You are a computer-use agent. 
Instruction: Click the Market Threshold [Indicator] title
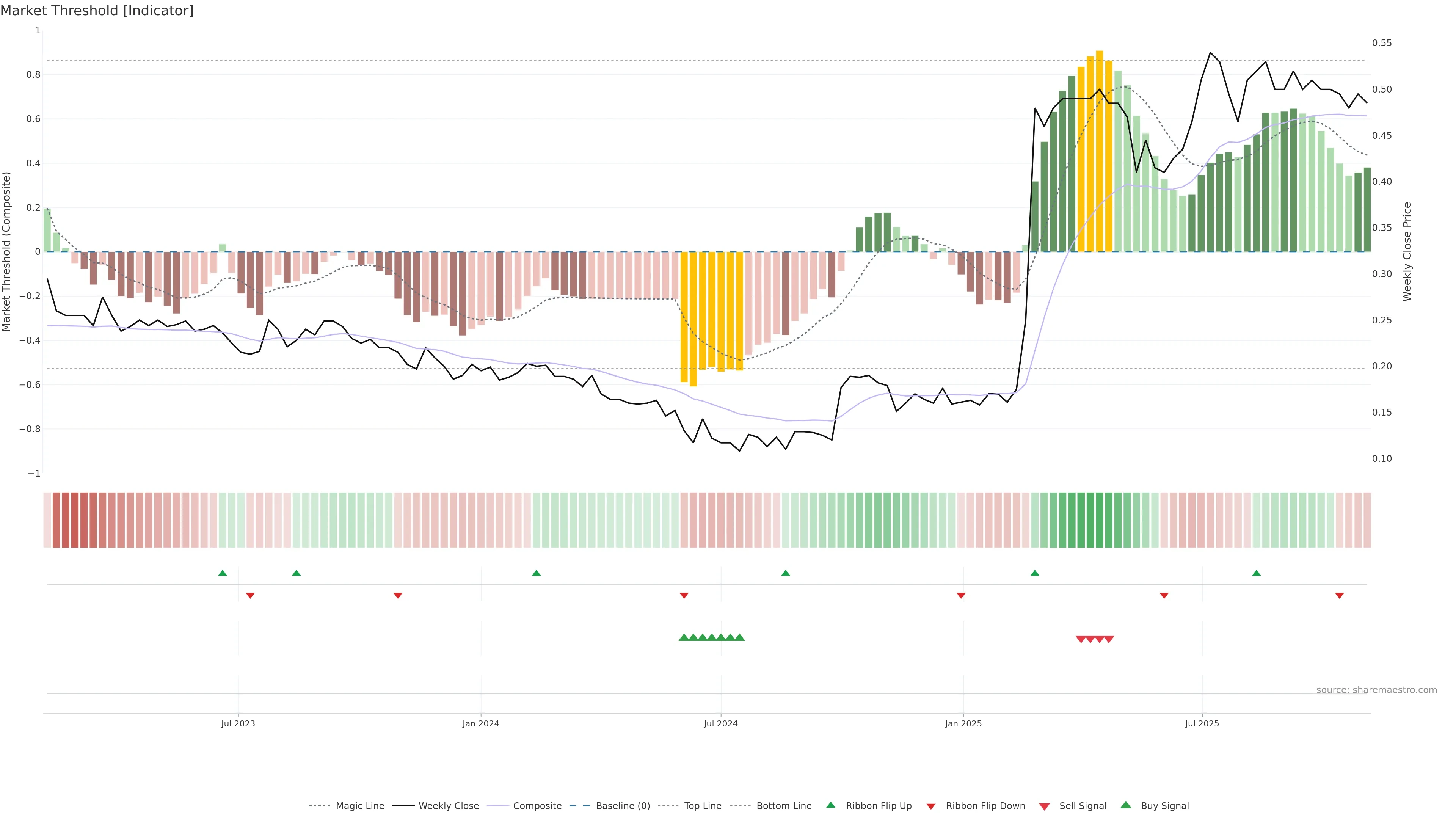(97, 11)
